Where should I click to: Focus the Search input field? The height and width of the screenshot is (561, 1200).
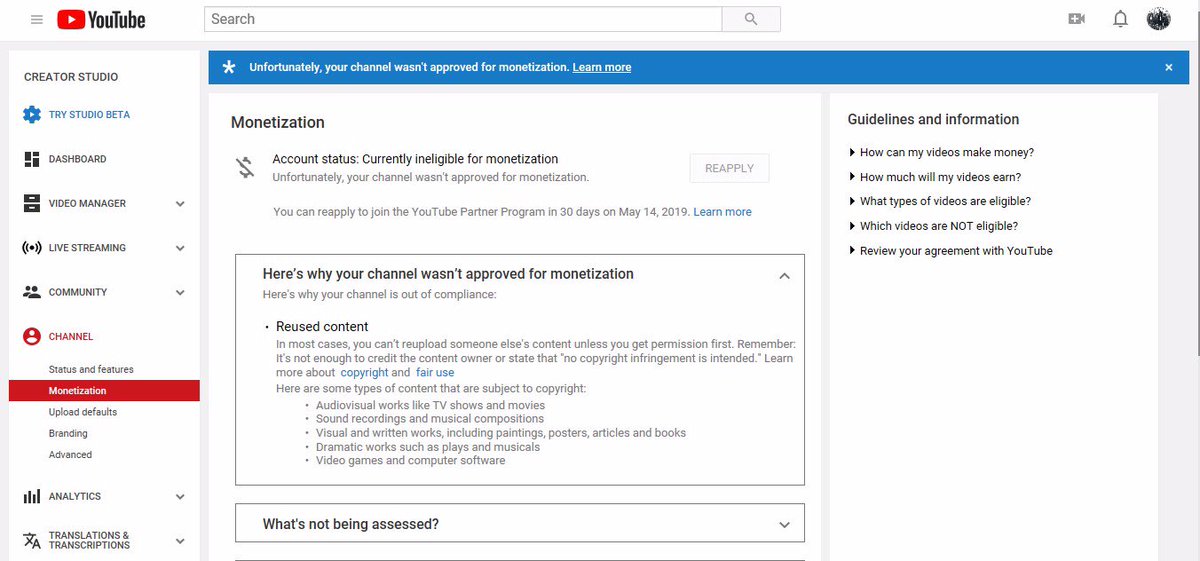463,19
